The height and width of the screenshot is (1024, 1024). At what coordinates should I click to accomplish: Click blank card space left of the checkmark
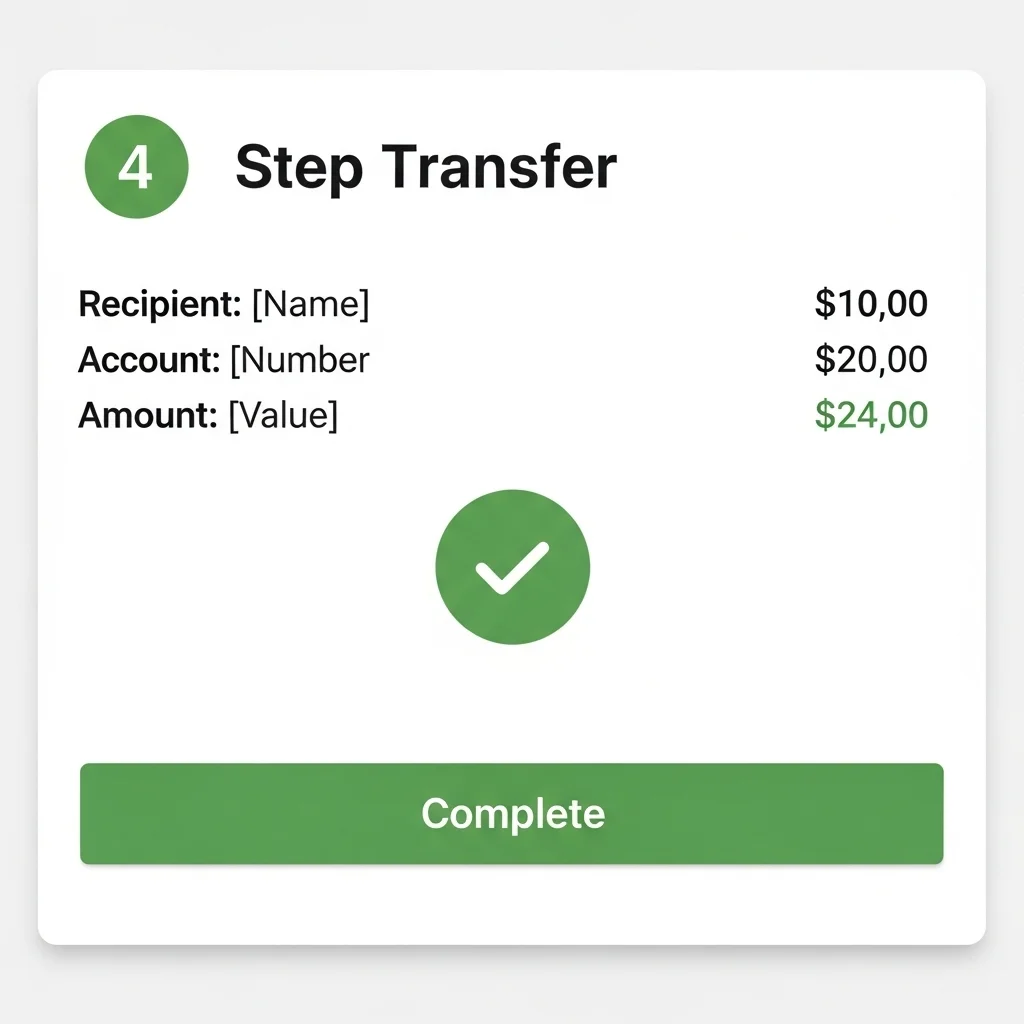click(x=250, y=567)
